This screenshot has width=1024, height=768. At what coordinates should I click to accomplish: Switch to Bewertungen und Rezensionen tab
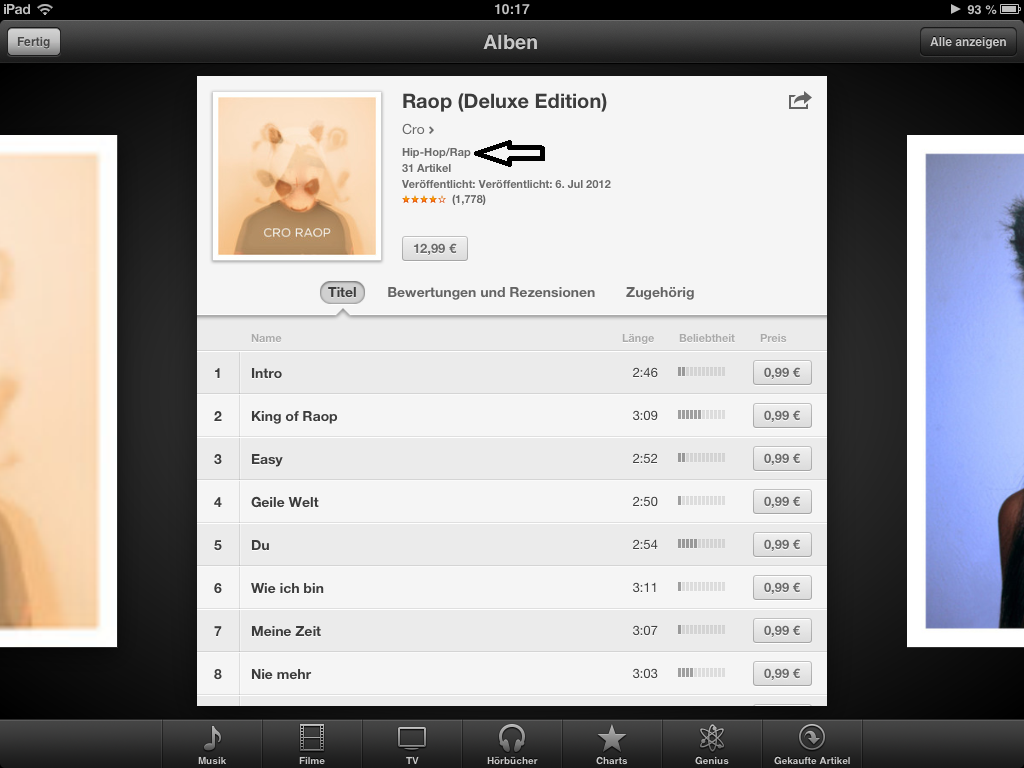click(x=491, y=292)
